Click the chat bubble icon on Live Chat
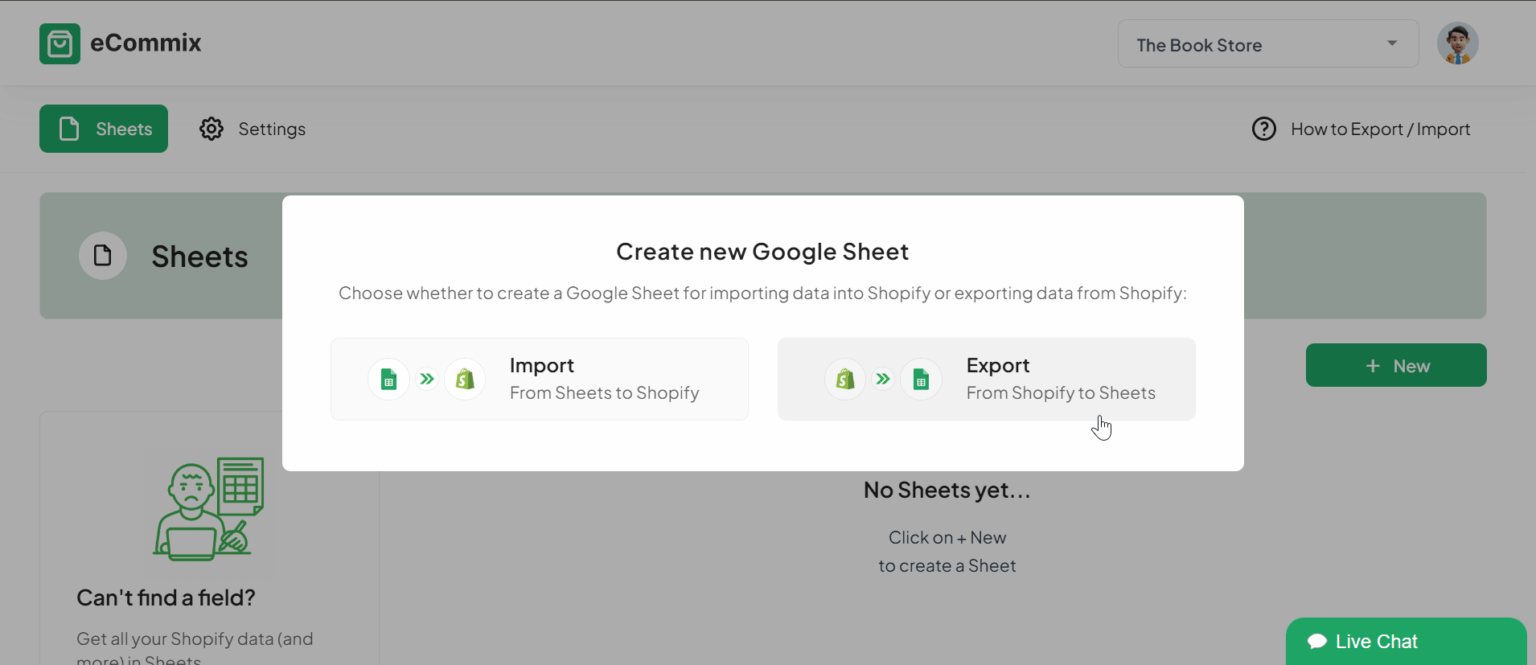This screenshot has width=1536, height=665. pos(1319,641)
